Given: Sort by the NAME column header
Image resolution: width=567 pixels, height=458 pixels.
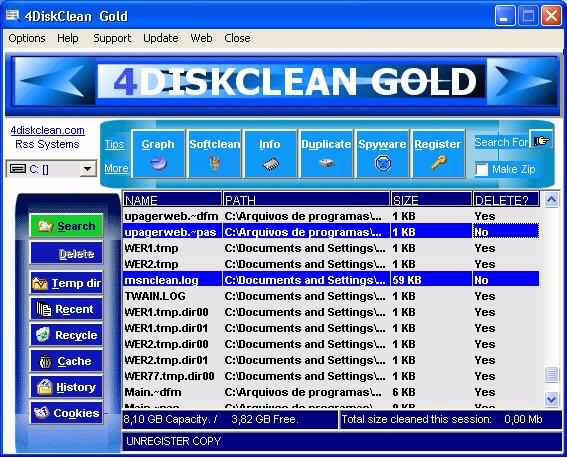Looking at the screenshot, I should click(172, 200).
